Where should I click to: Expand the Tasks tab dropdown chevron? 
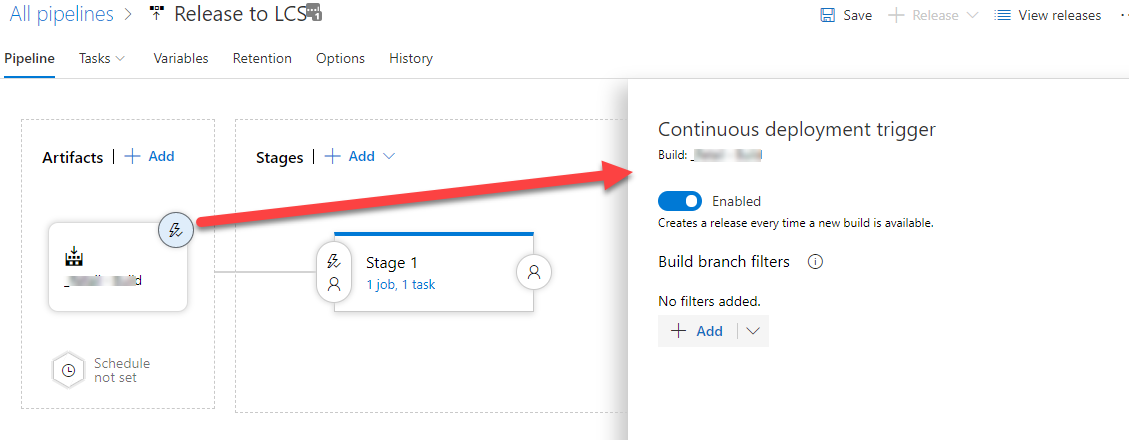pyautogui.click(x=121, y=58)
